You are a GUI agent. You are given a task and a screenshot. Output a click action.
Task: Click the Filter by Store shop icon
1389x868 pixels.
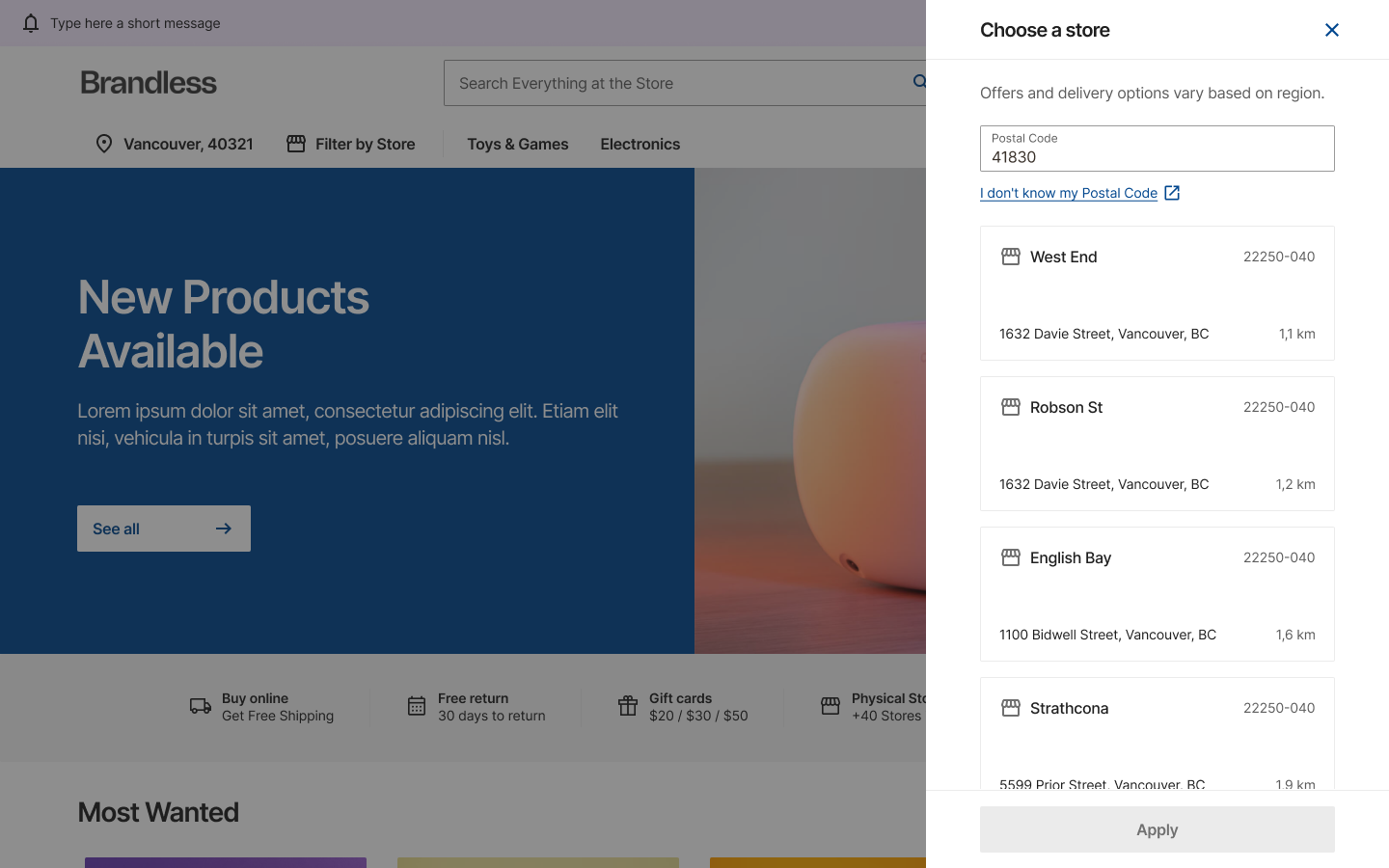[296, 144]
